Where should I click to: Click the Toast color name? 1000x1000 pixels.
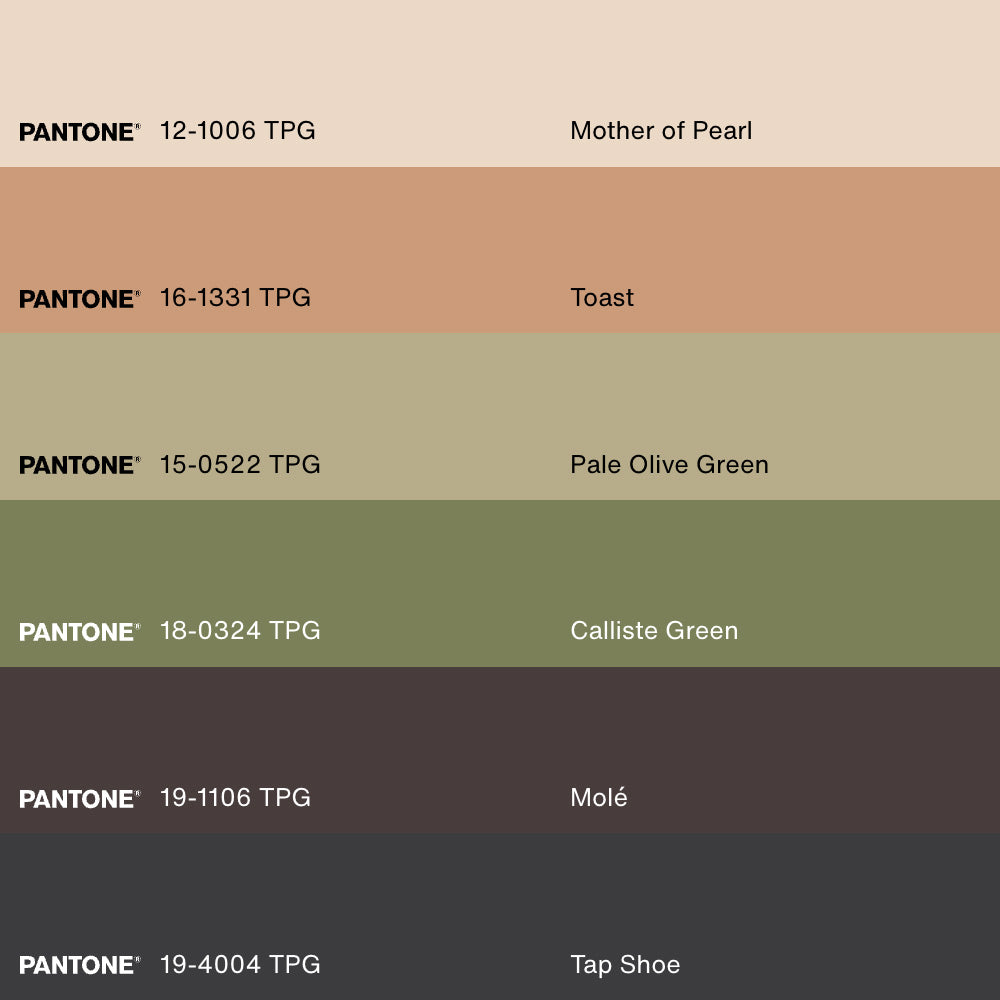[x=602, y=298]
